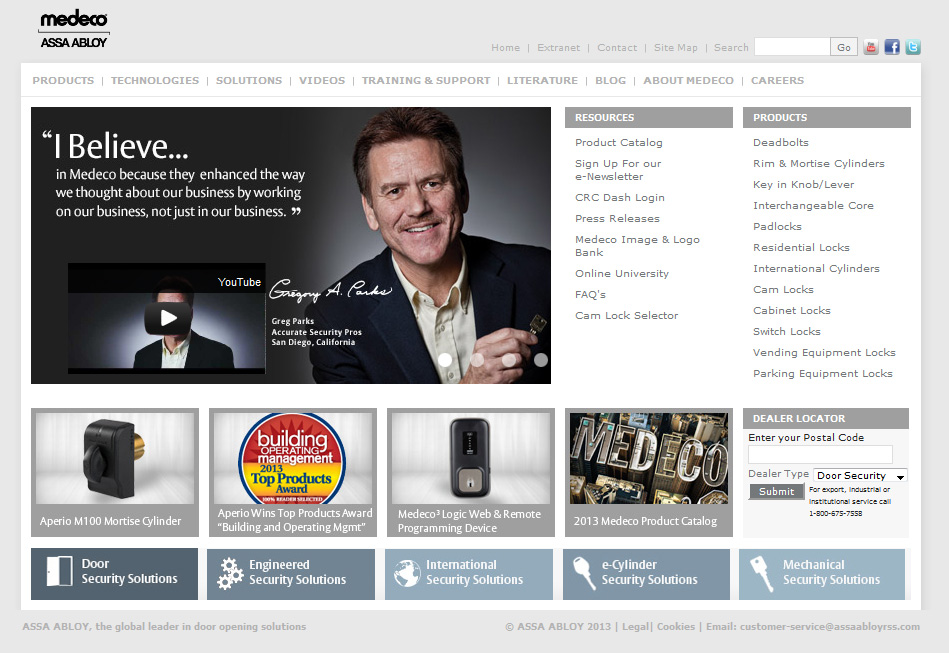Open the Facebook icon in header
949x653 pixels.
pos(892,47)
